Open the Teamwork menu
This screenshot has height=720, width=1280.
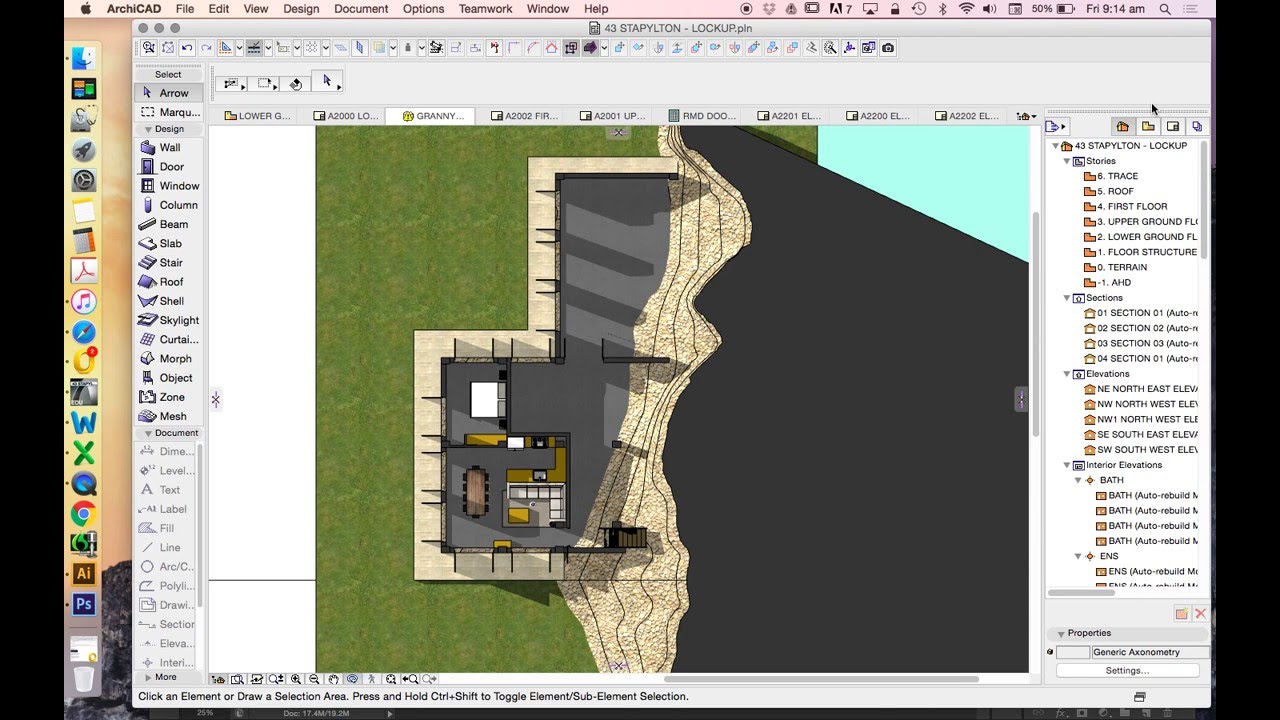point(484,9)
